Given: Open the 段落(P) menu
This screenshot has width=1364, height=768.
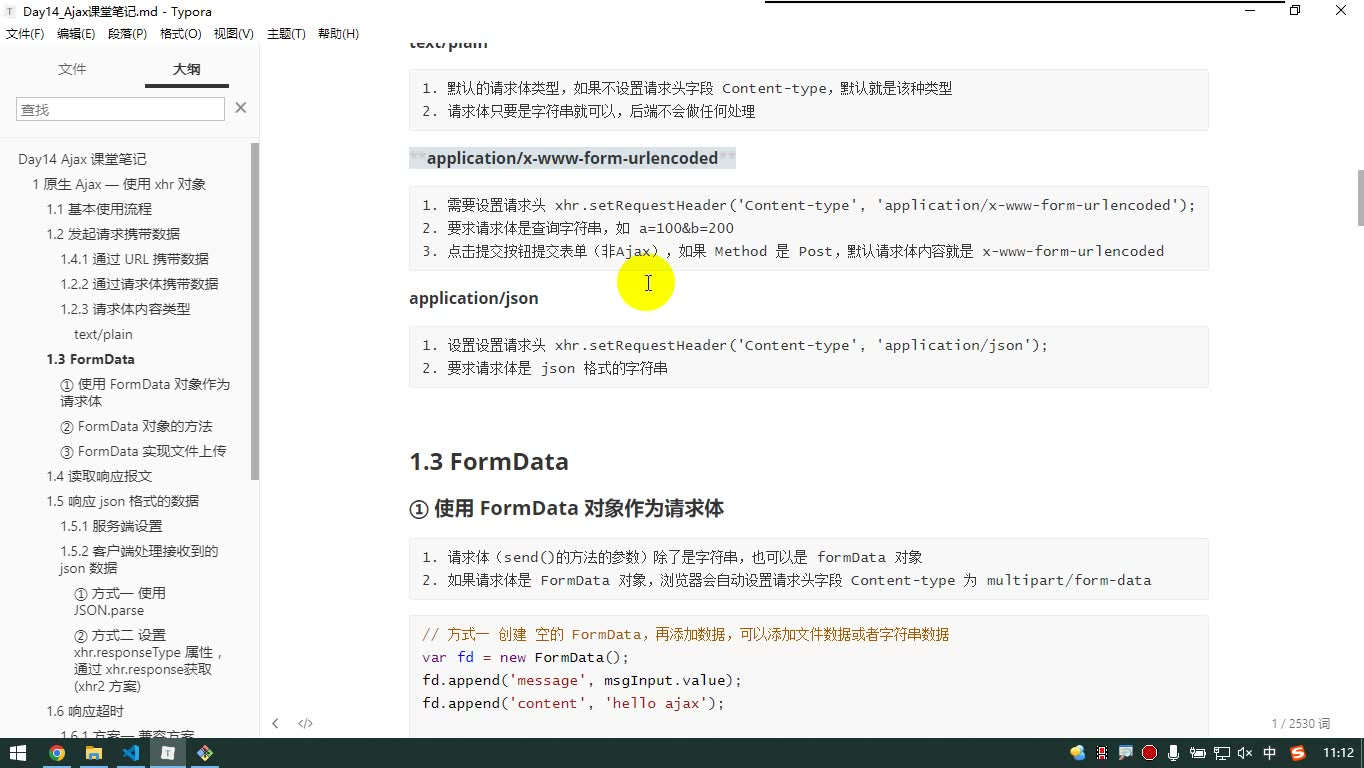Looking at the screenshot, I should click(x=127, y=33).
